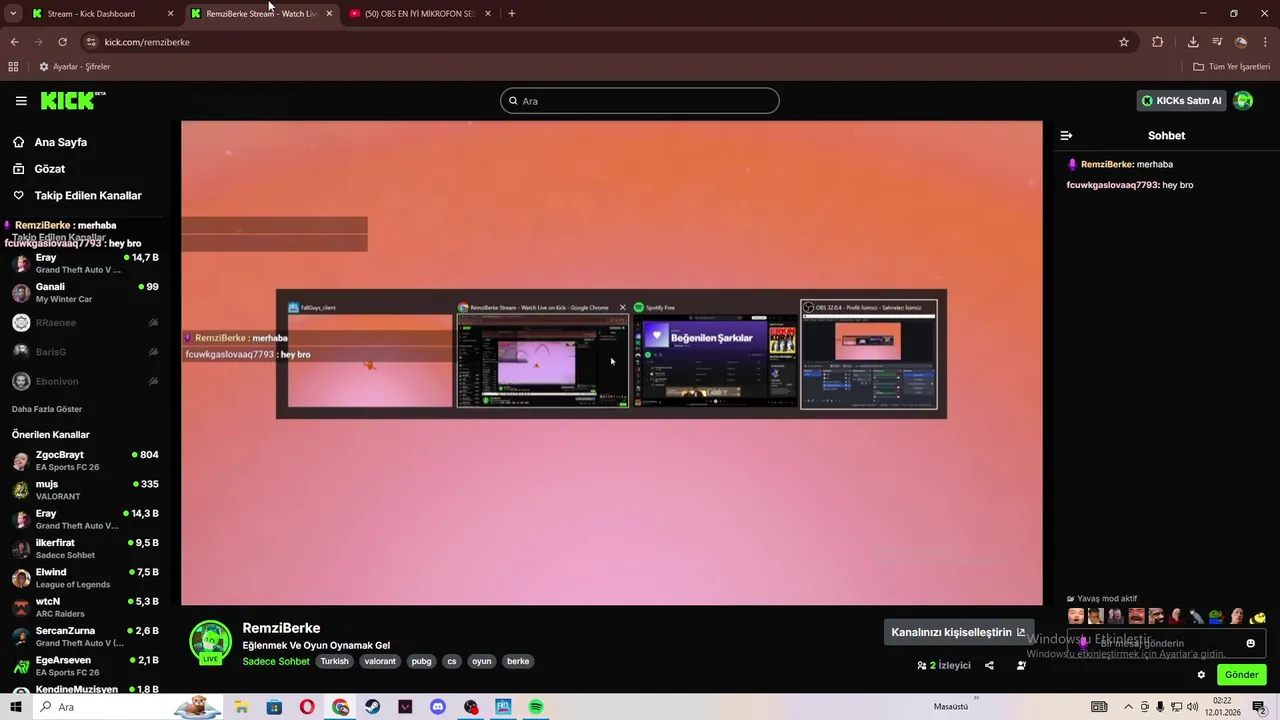Click the KICK logo
The height and width of the screenshot is (720, 1280).
73,100
